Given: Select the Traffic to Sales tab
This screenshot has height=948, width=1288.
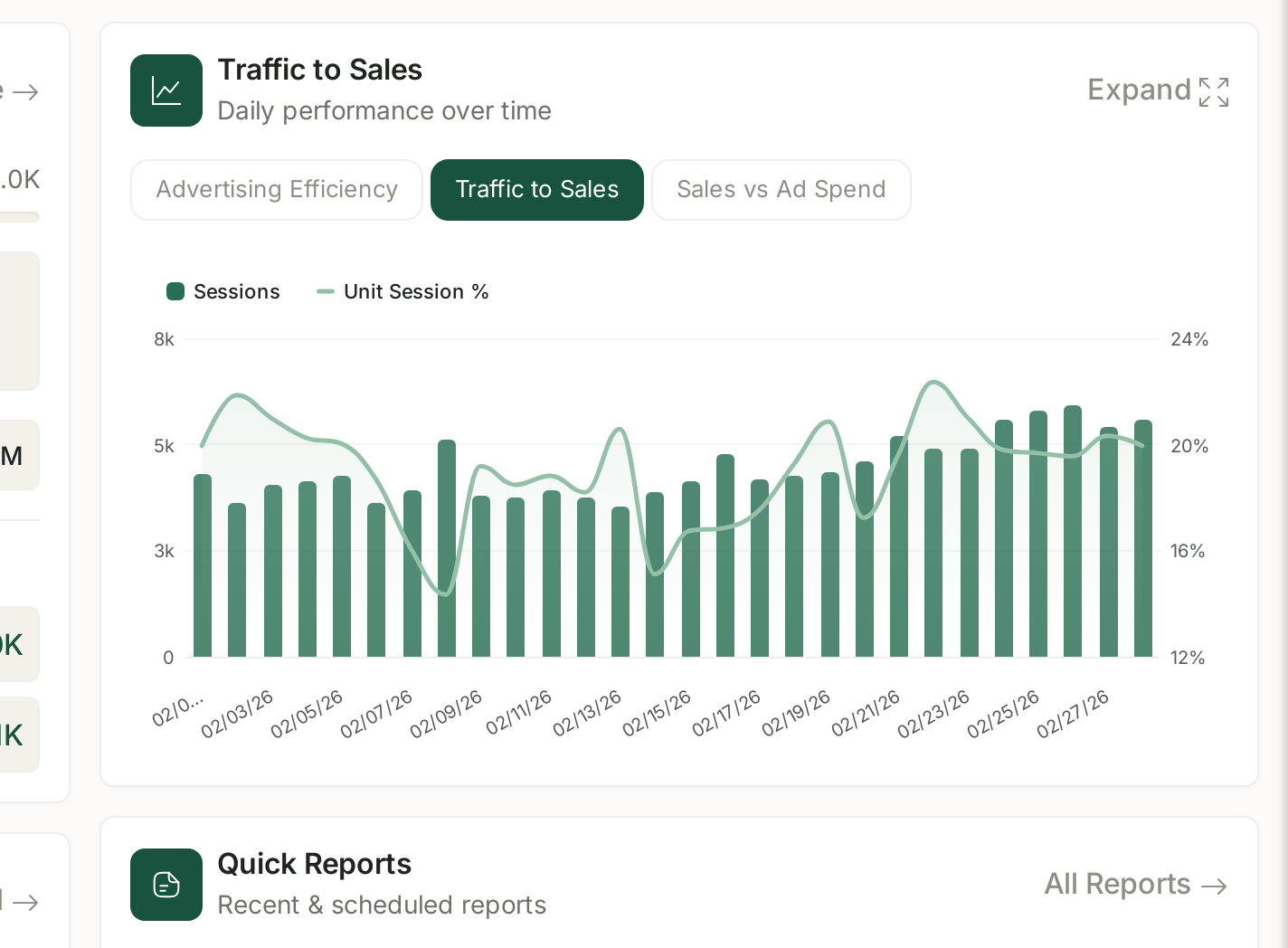Looking at the screenshot, I should coord(537,190).
